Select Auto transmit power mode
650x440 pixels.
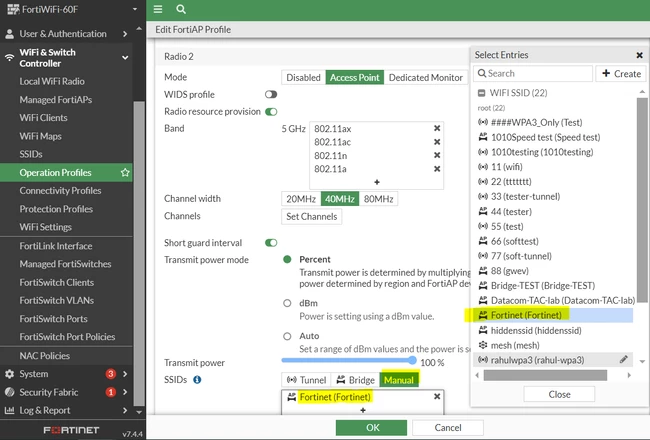[287, 336]
